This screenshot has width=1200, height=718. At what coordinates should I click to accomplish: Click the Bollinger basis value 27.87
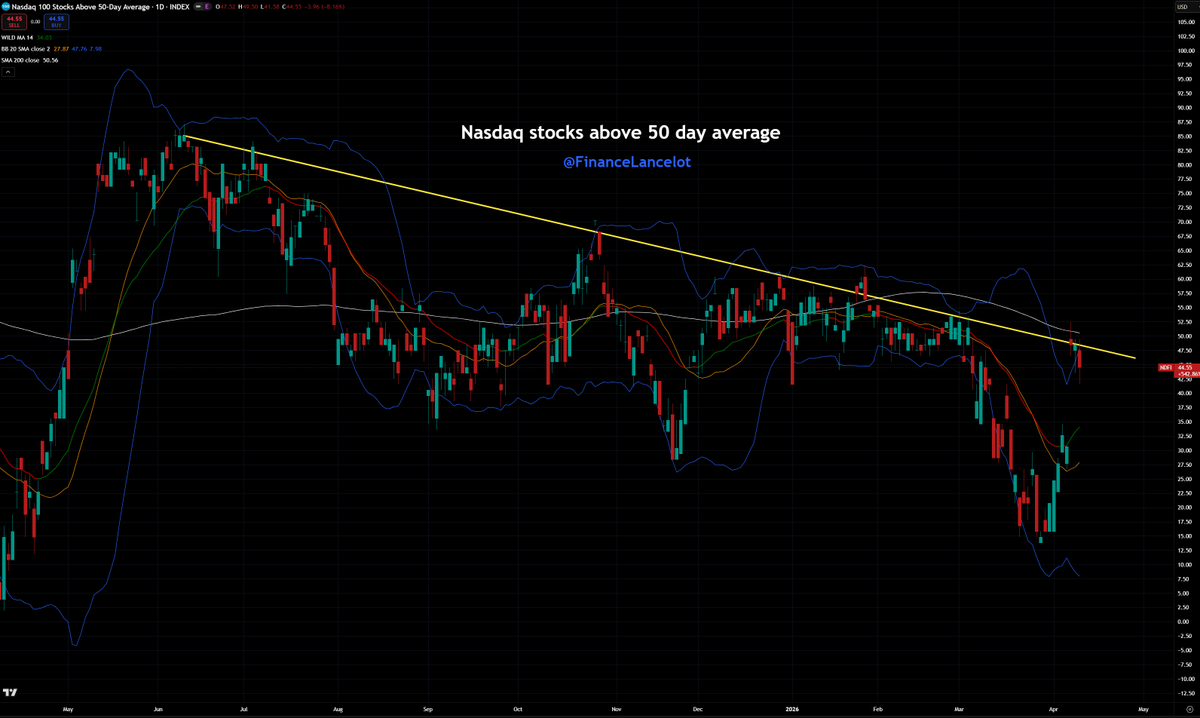(61, 49)
